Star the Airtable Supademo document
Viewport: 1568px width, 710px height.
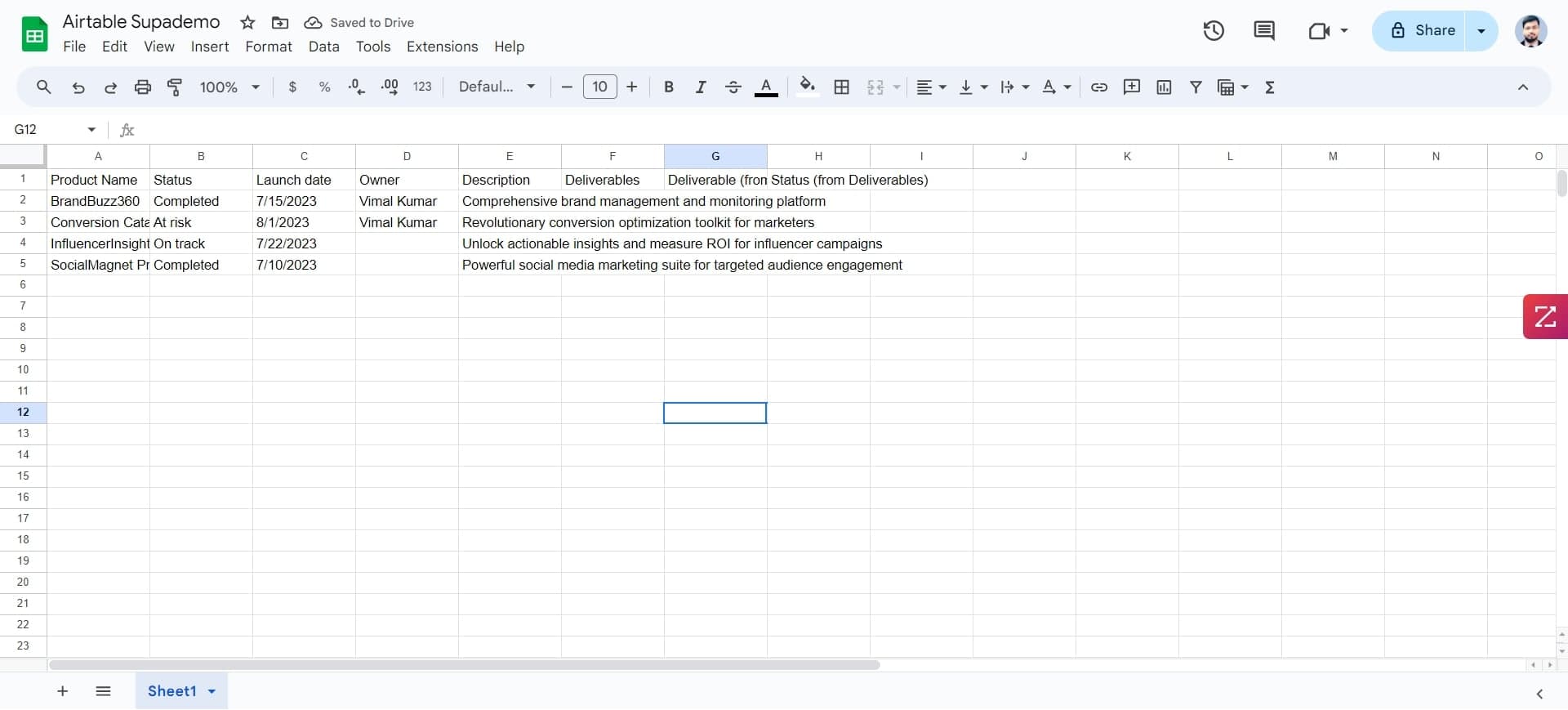pyautogui.click(x=247, y=22)
